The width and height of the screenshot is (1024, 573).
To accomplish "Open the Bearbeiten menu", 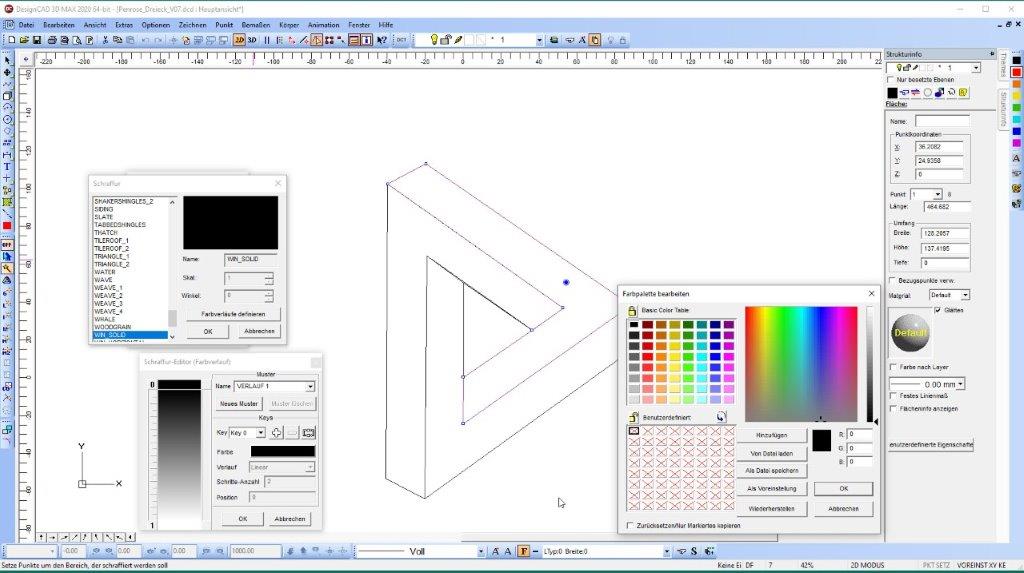I will [x=59, y=25].
